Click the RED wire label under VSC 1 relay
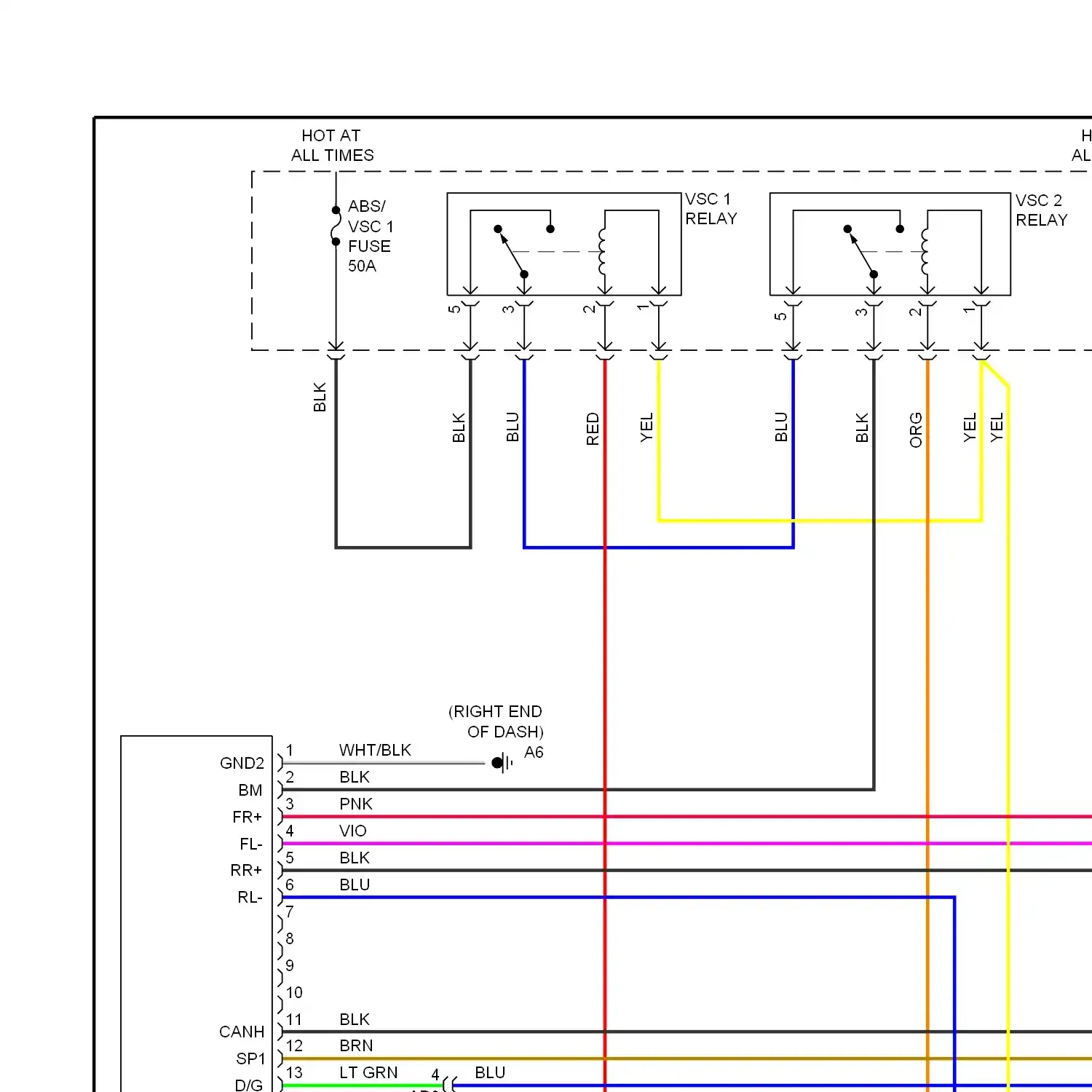The image size is (1092, 1092). 593,429
